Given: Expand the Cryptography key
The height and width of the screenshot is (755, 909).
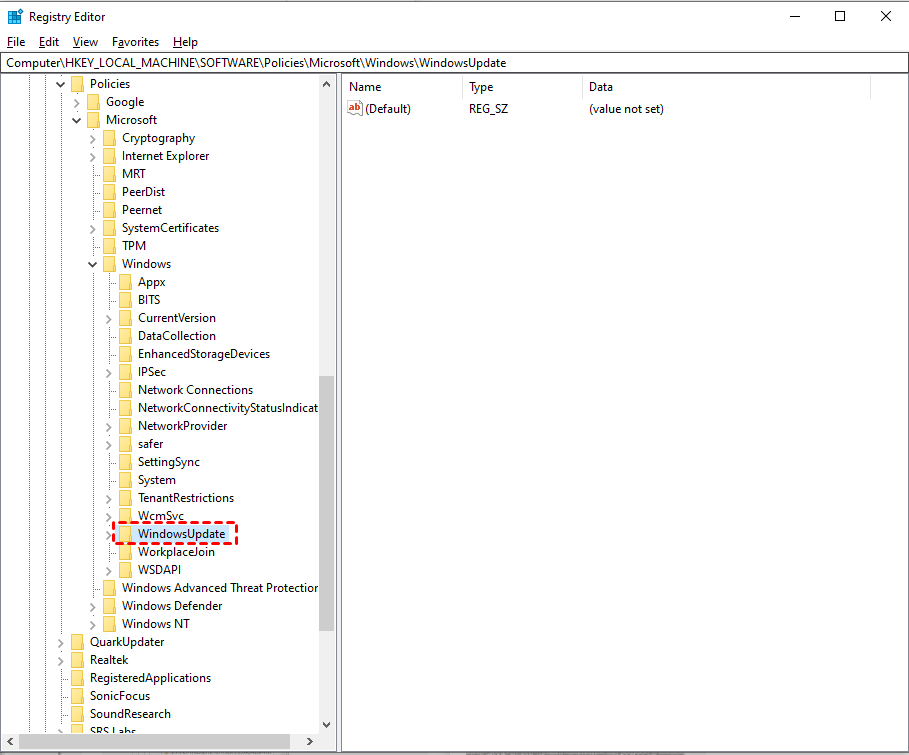Looking at the screenshot, I should tap(93, 139).
